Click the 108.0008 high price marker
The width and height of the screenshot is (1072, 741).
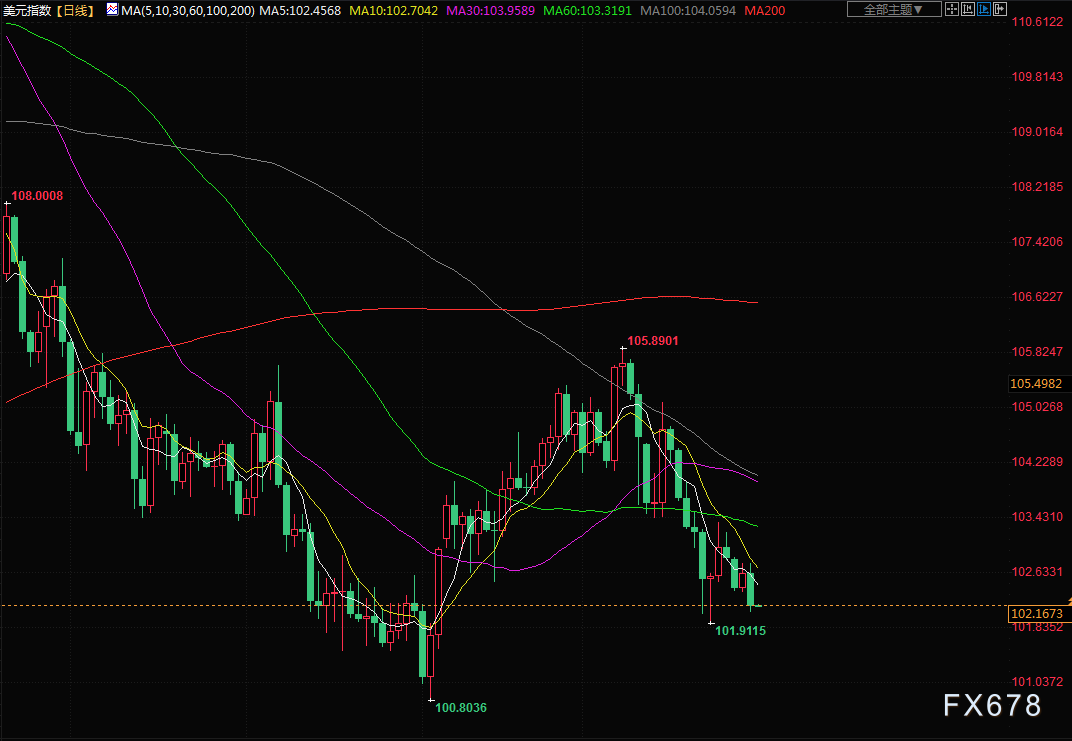click(x=37, y=196)
